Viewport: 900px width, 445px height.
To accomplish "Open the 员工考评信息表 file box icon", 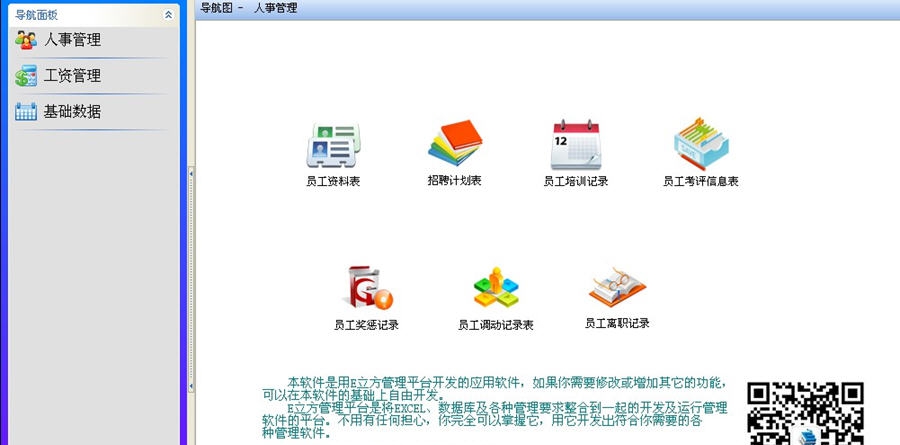I will pos(701,144).
